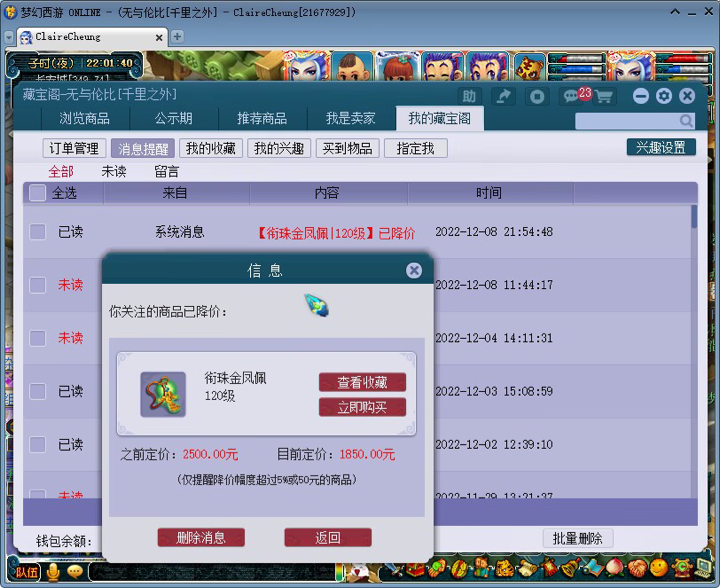The height and width of the screenshot is (588, 720).
Task: Open the 我的收藏 sub-tab
Action: 211,148
